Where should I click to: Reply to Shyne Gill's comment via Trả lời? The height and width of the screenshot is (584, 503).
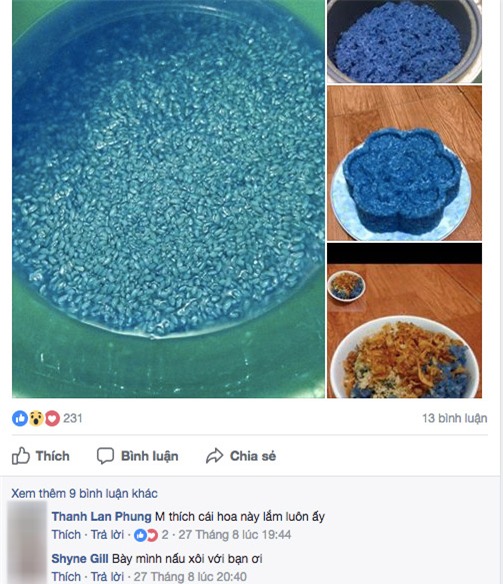coord(107,577)
